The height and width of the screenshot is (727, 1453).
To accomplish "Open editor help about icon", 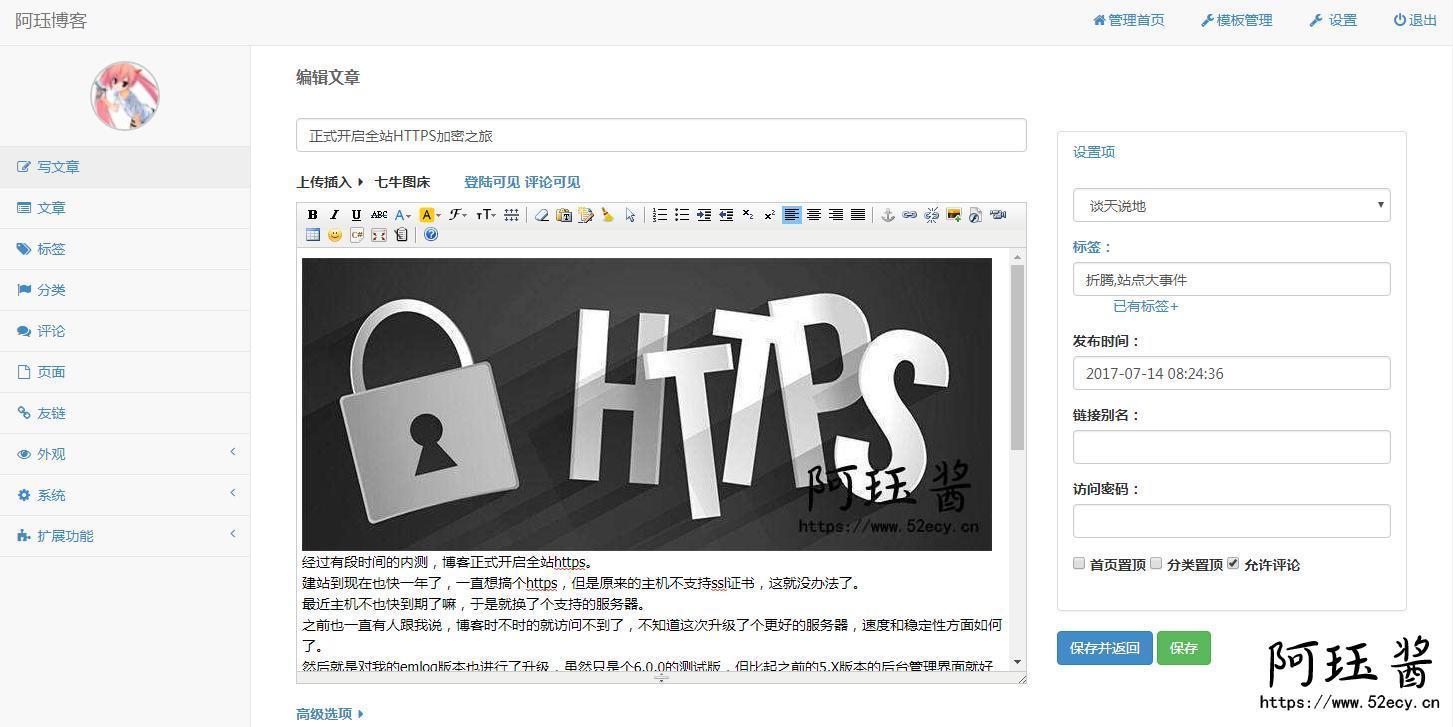I will click(431, 235).
